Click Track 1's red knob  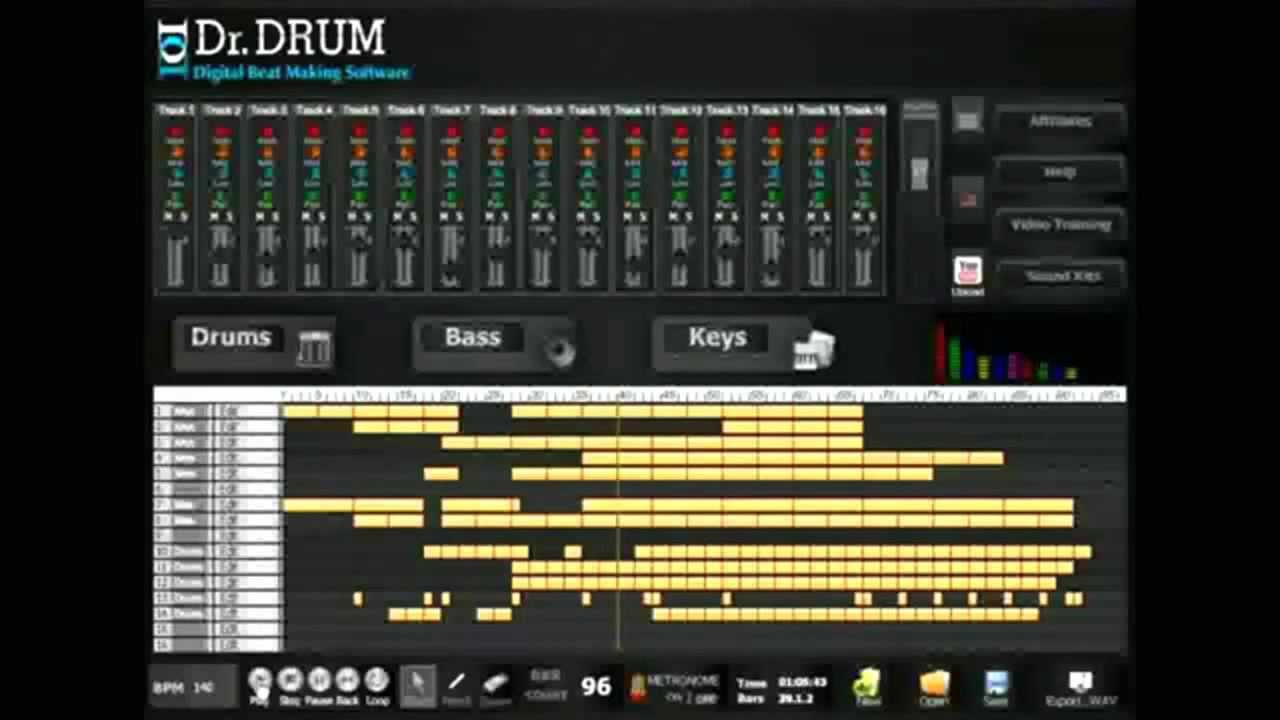coord(176,132)
